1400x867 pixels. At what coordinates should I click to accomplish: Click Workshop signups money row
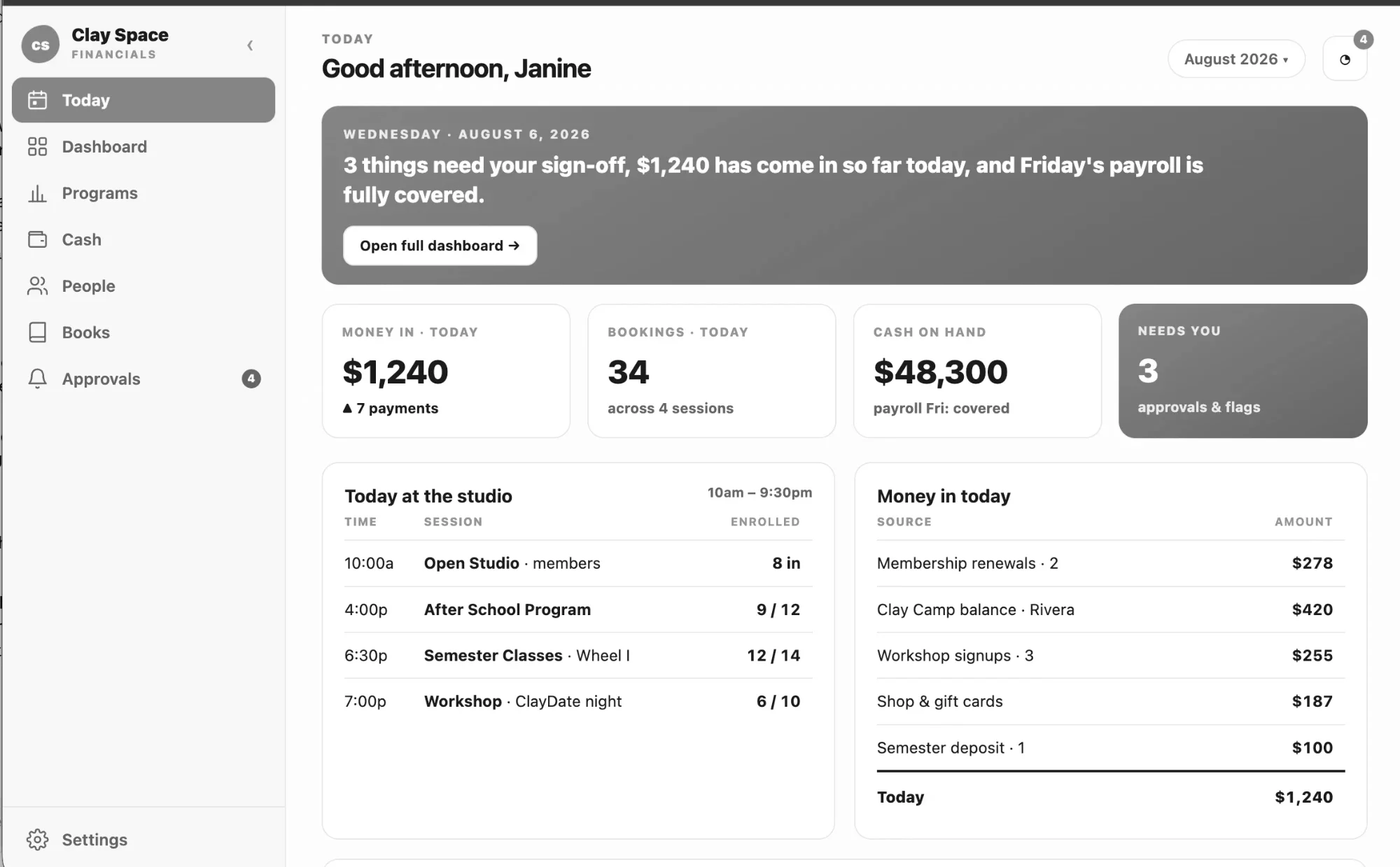tap(1110, 656)
